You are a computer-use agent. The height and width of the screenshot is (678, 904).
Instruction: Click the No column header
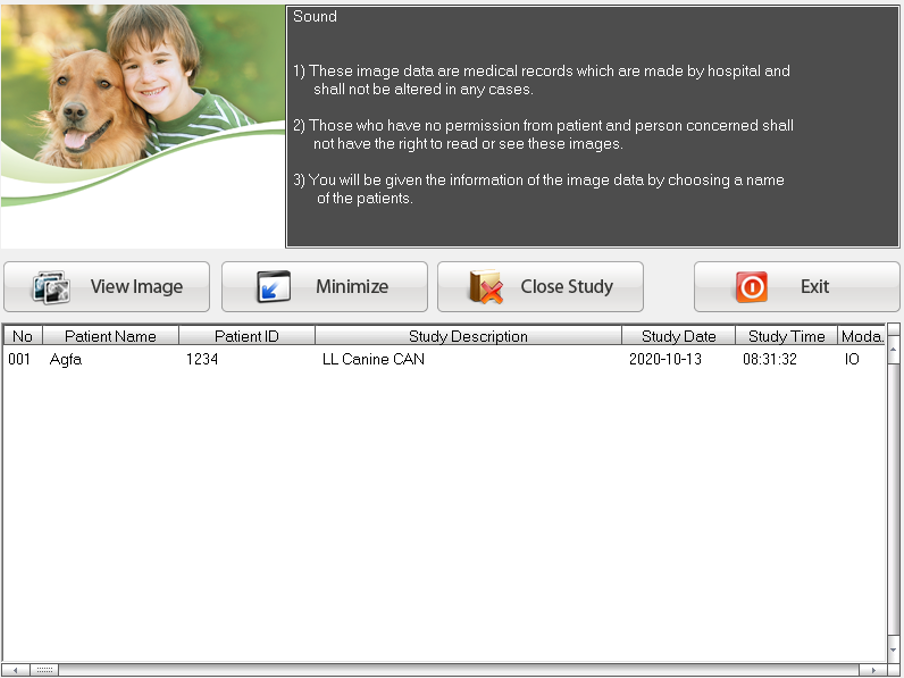[x=21, y=336]
